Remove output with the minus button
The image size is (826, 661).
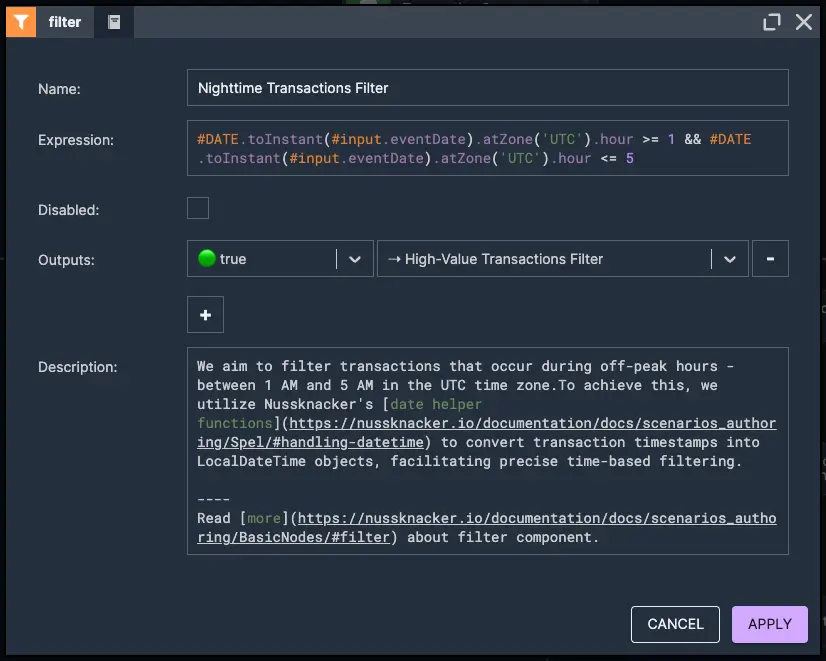[770, 259]
